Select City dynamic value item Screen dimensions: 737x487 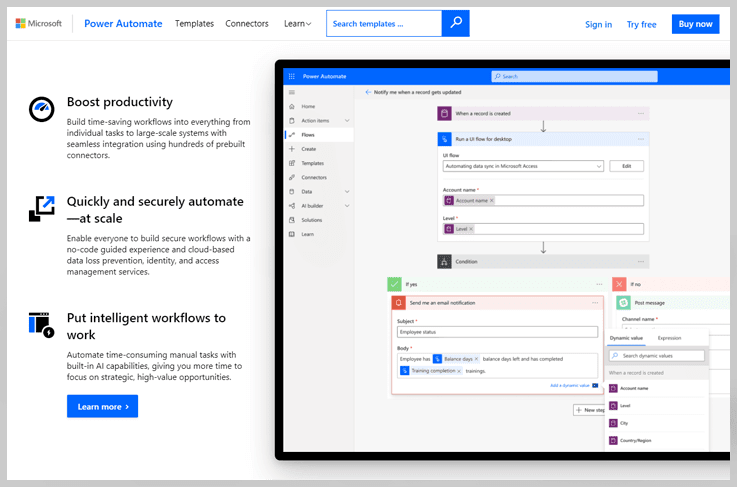(x=657, y=423)
